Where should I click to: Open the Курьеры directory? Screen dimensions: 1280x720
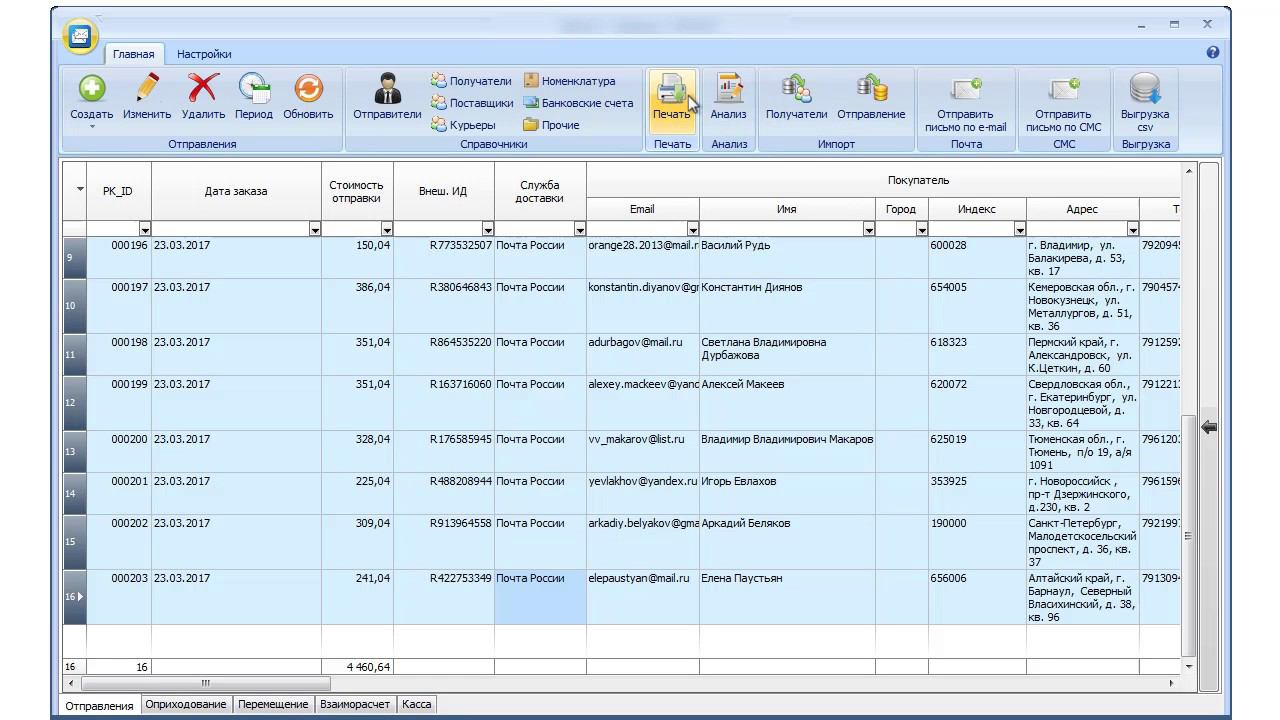point(463,125)
